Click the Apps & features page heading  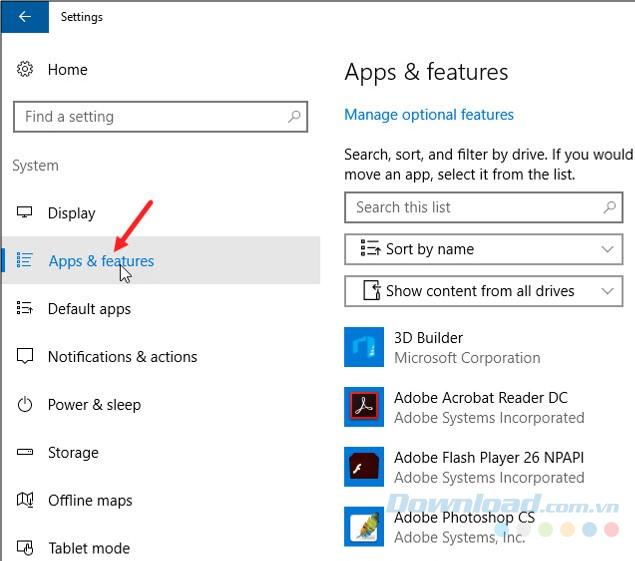426,72
